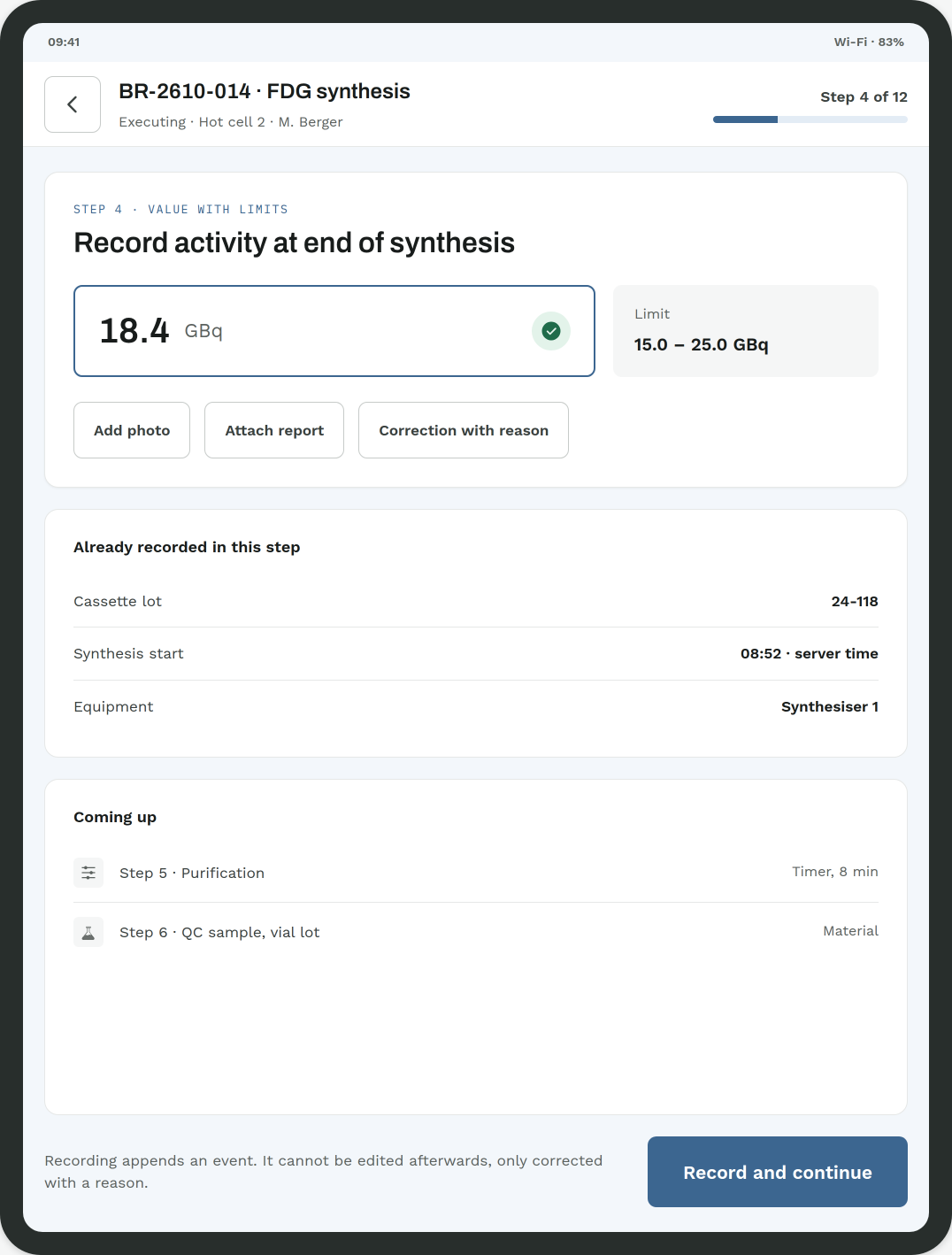The image size is (952, 1255).
Task: Tap the Add photo button
Action: (x=132, y=430)
